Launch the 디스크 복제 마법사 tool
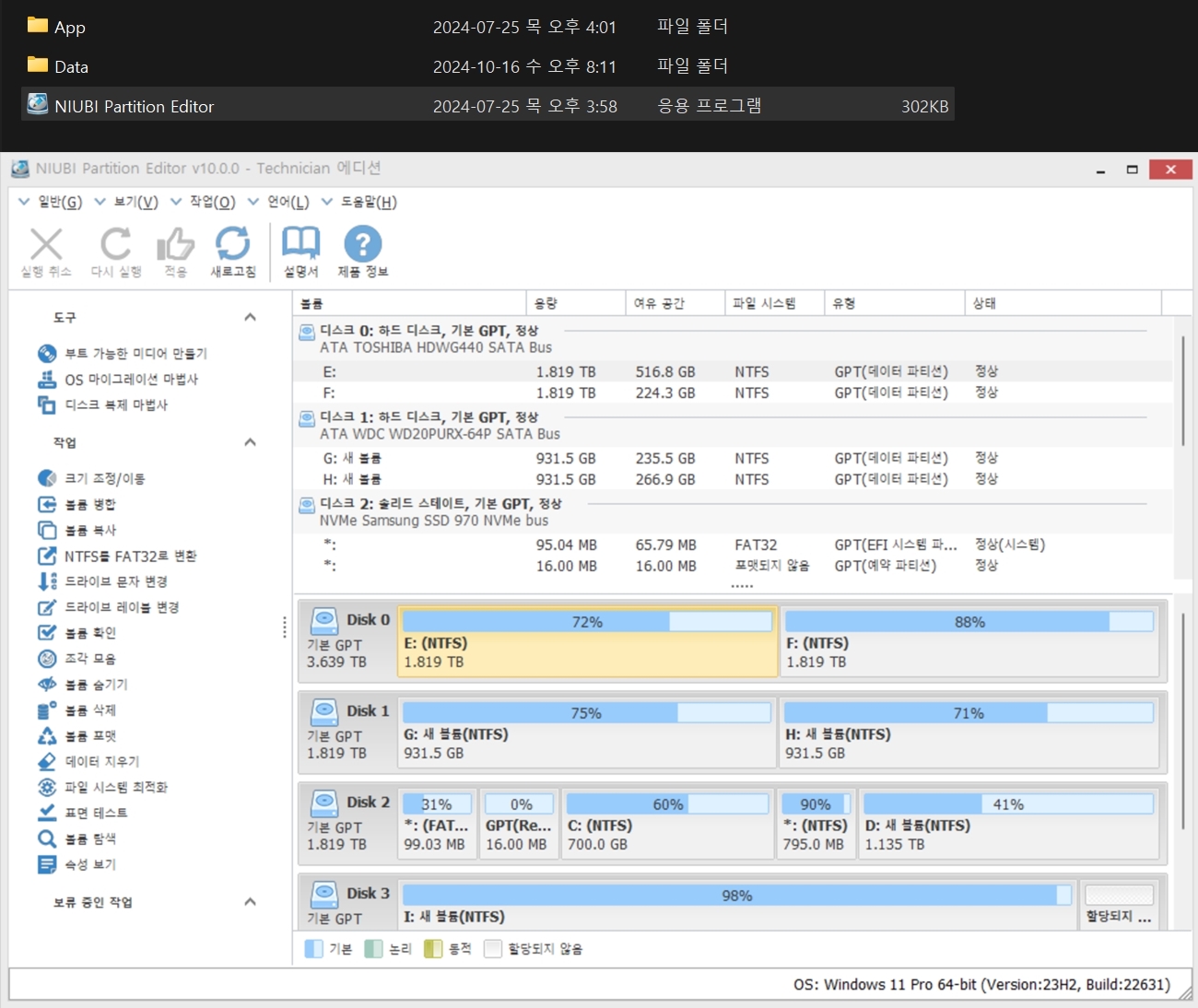 point(103,405)
